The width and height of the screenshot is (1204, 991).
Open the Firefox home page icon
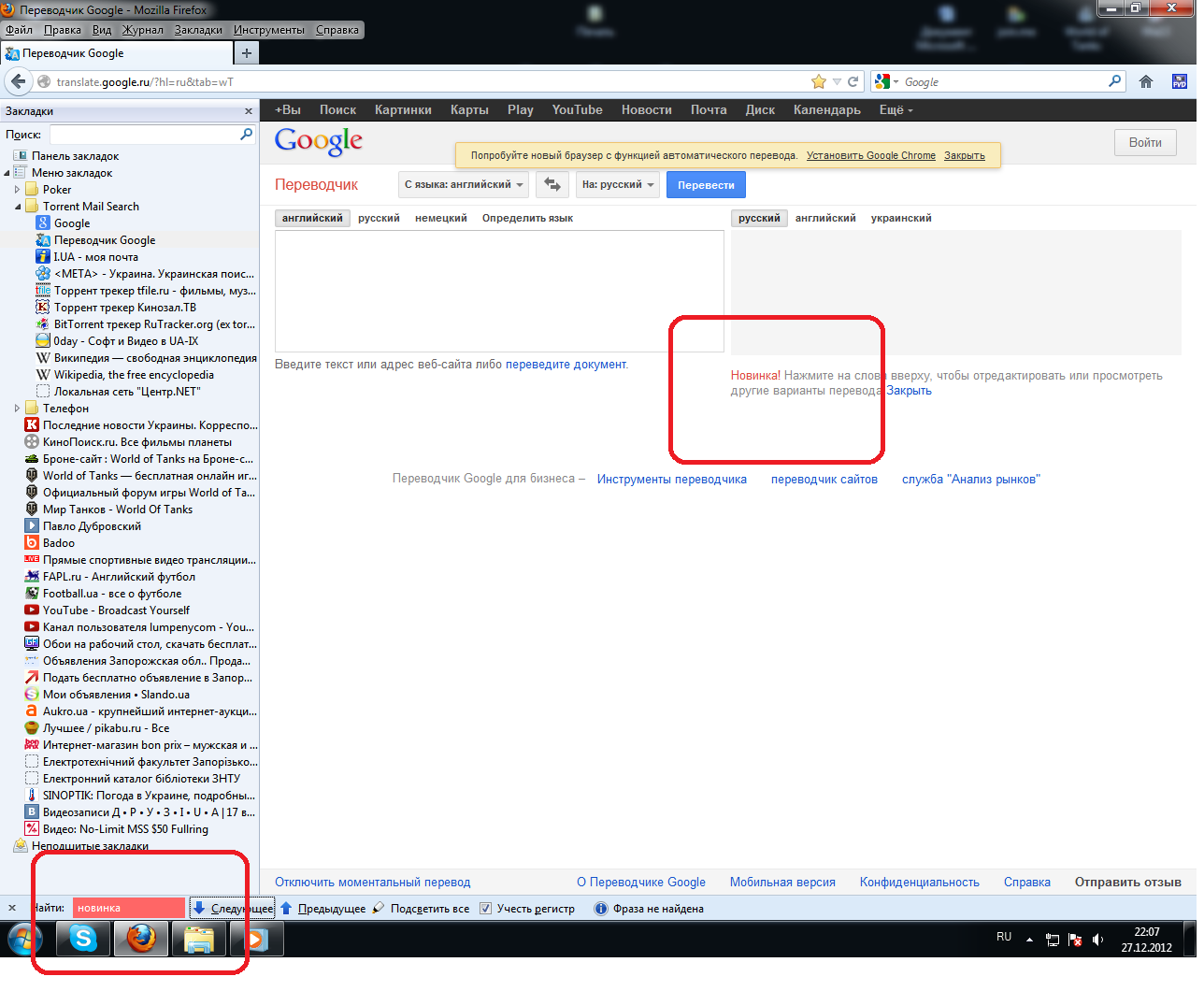tap(1146, 81)
